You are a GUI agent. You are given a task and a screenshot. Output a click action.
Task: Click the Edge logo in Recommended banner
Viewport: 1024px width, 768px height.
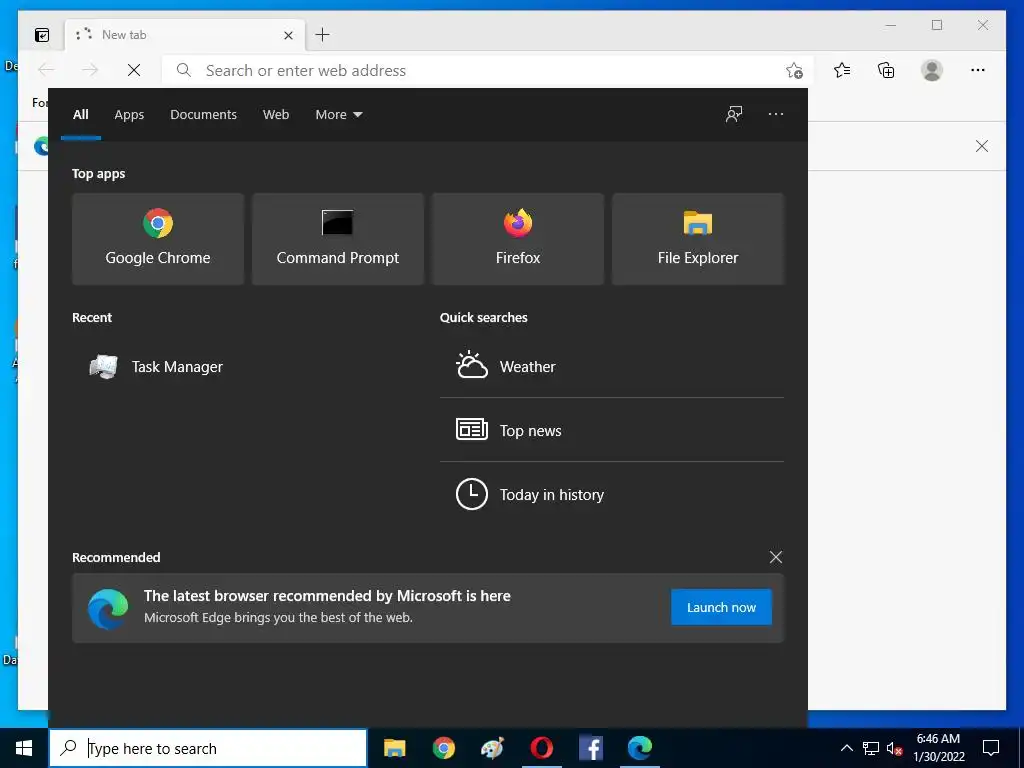click(x=108, y=608)
